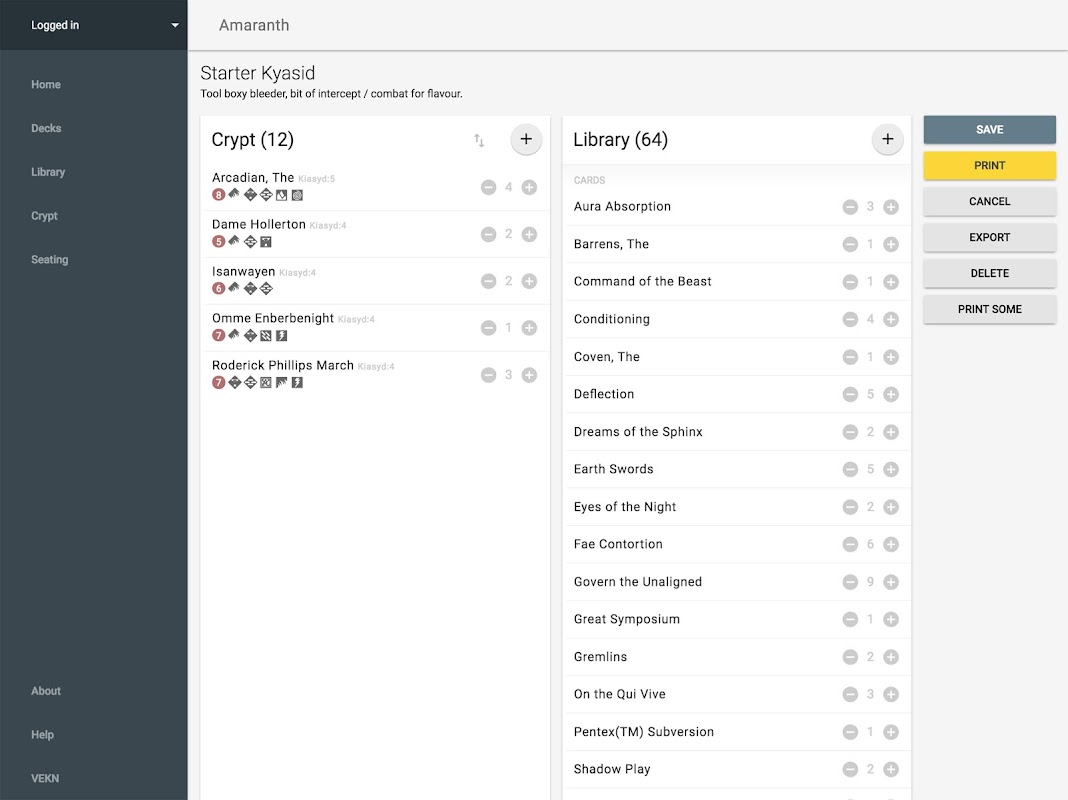Screen dimensions: 1068x800
Task: Go to Home in sidebar
Action: click(46, 84)
